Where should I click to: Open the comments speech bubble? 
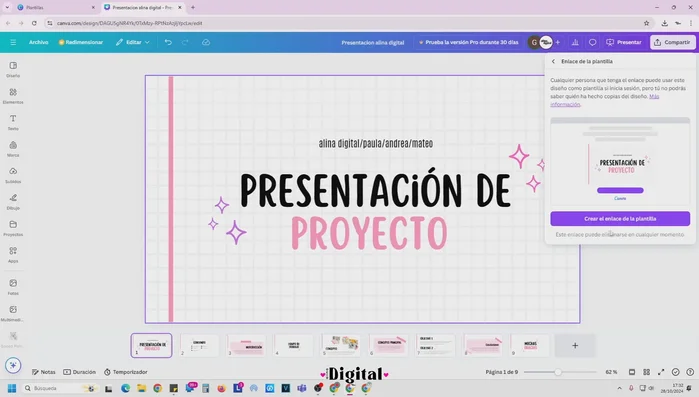click(592, 42)
